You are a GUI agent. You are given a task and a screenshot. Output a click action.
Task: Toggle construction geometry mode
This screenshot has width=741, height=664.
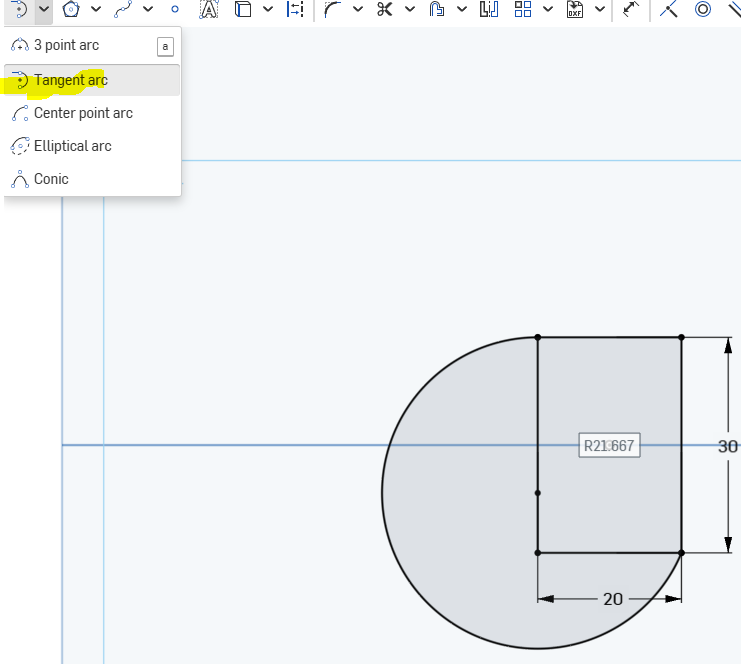[x=294, y=10]
